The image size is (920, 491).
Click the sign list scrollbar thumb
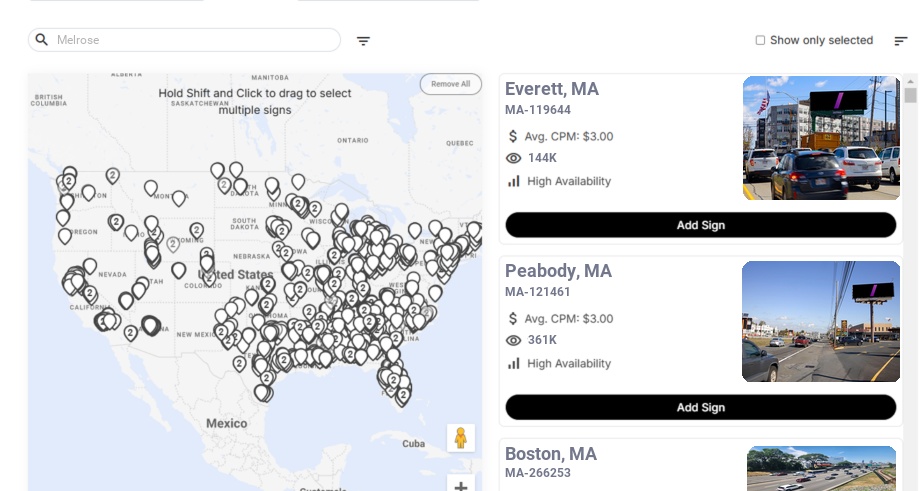[x=910, y=95]
